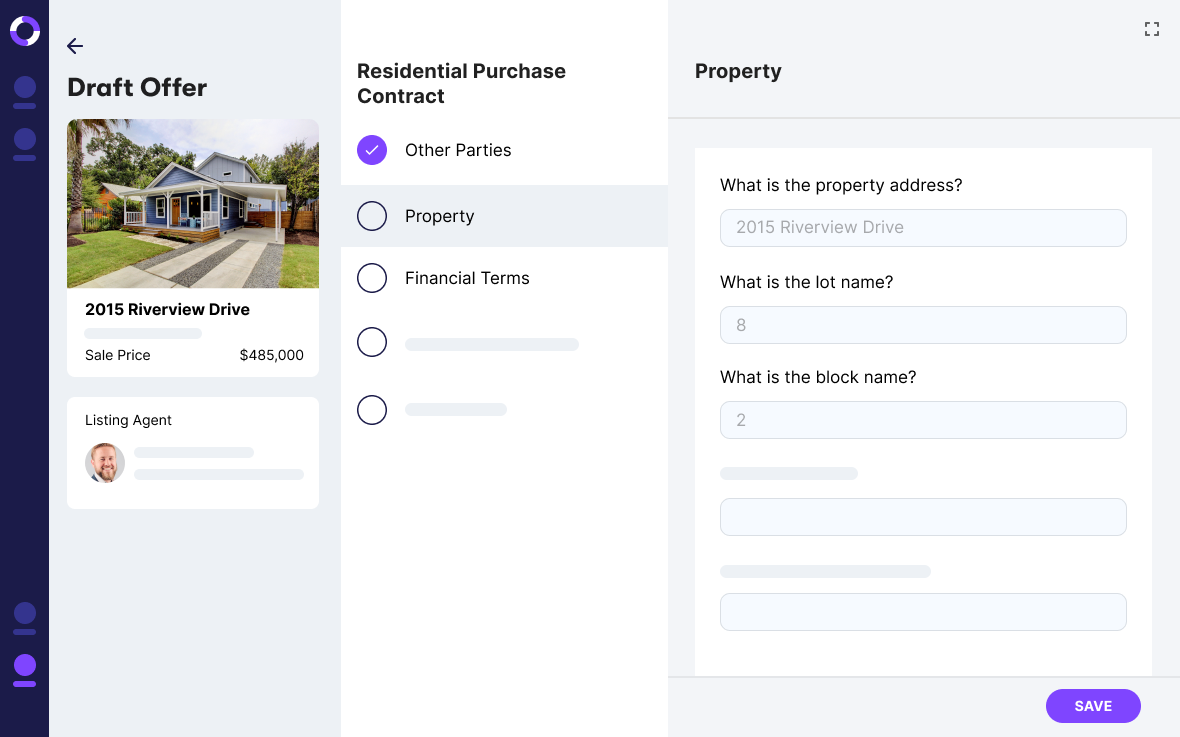Viewport: 1180px width, 737px height.
Task: Select the Property step circle
Action: [372, 216]
